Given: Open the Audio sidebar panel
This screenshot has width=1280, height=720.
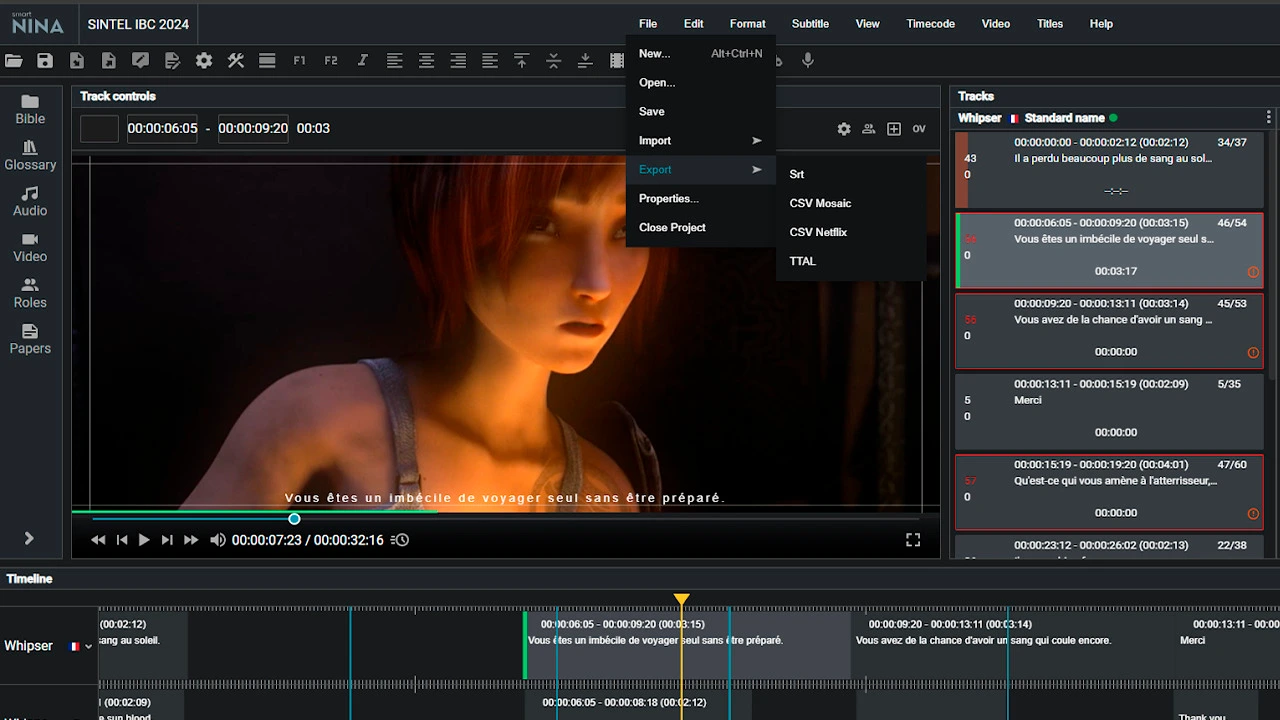Looking at the screenshot, I should [x=30, y=202].
